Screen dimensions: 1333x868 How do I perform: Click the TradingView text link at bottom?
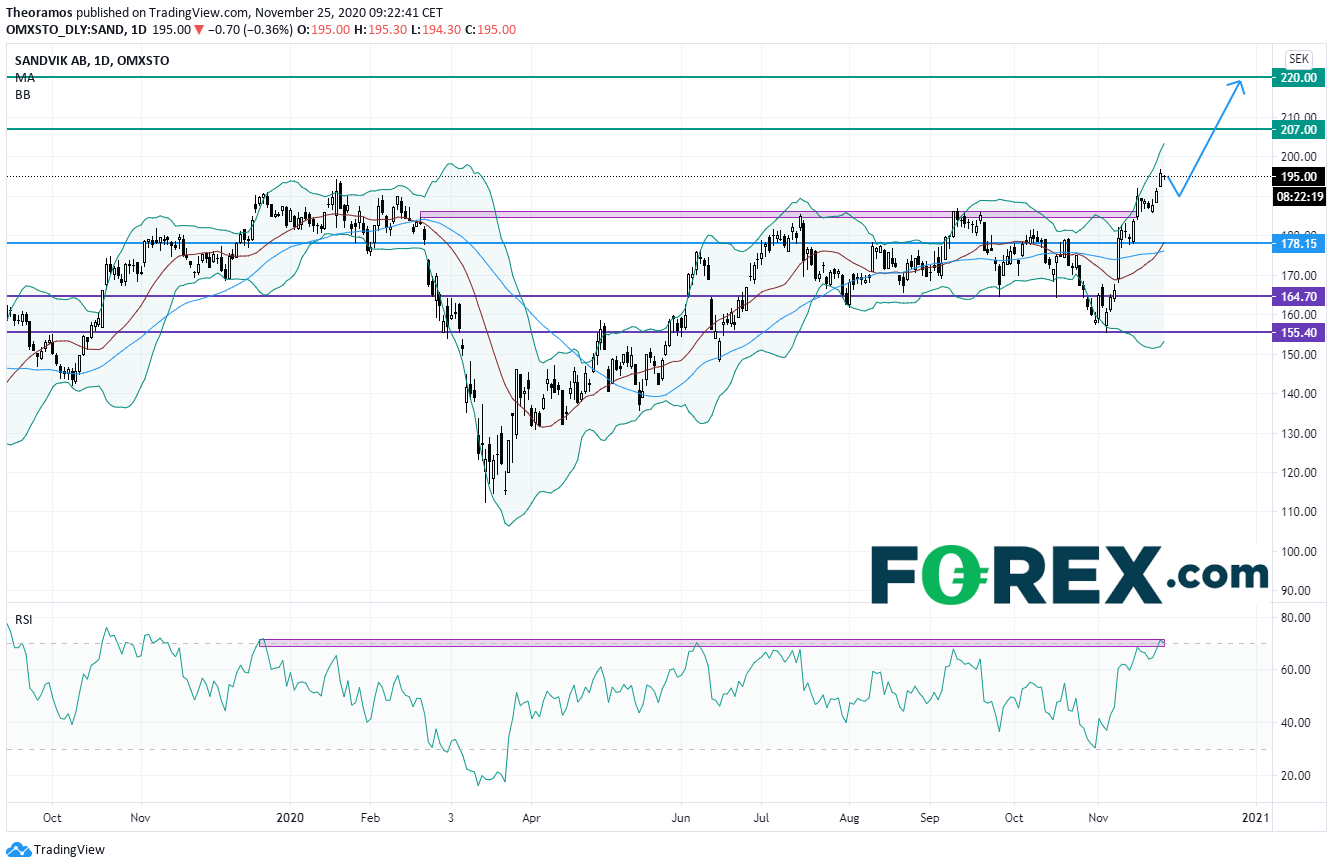click(69, 850)
